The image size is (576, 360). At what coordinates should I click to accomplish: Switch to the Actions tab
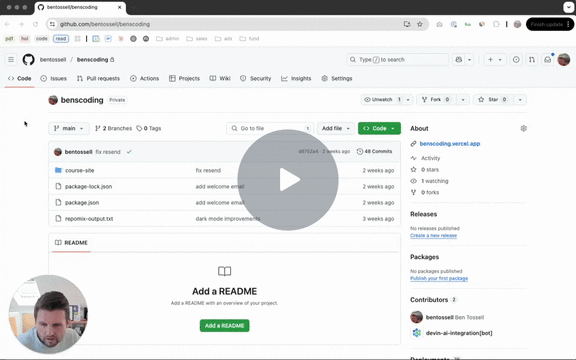point(144,78)
